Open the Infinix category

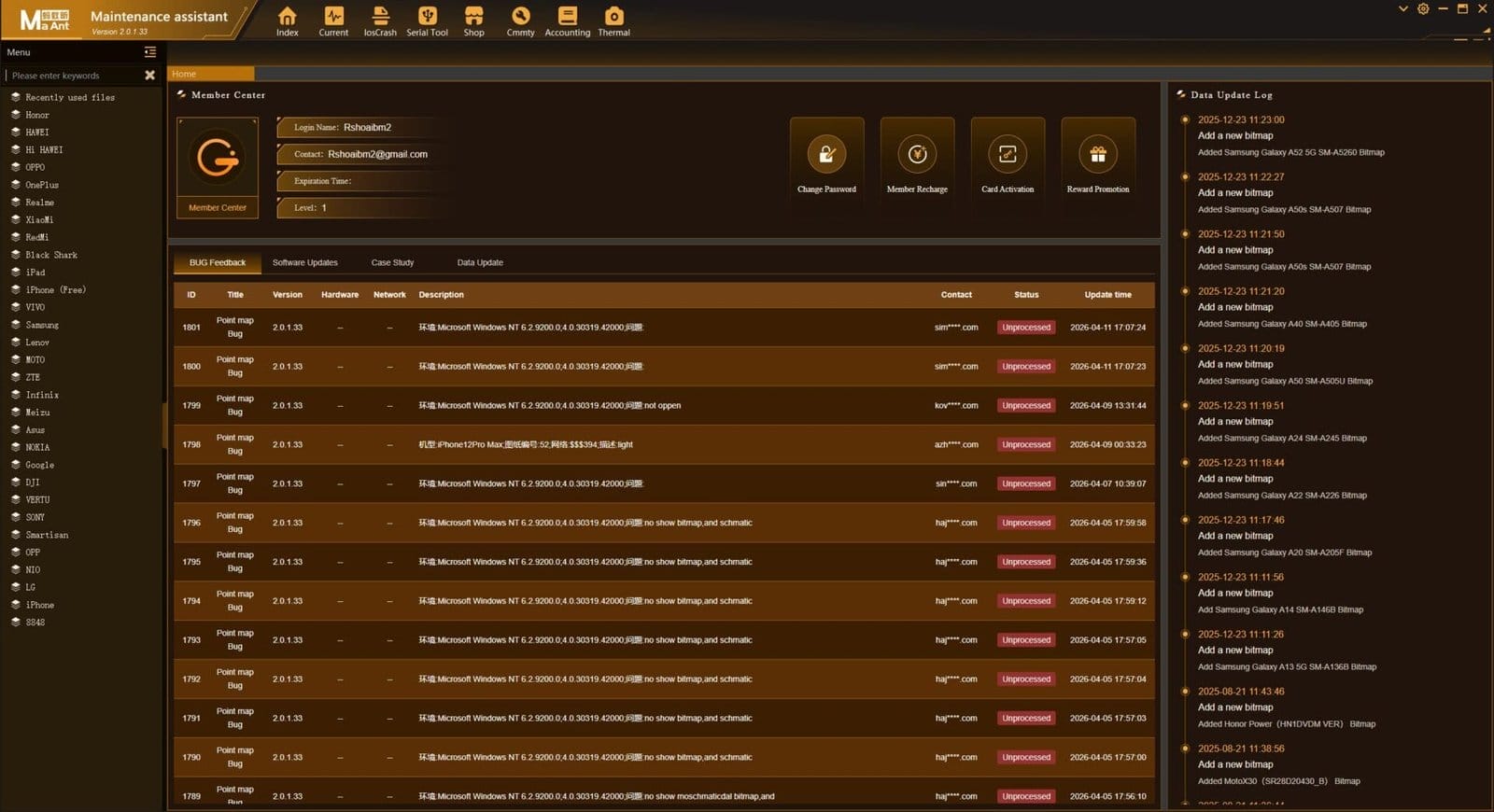tap(35, 395)
